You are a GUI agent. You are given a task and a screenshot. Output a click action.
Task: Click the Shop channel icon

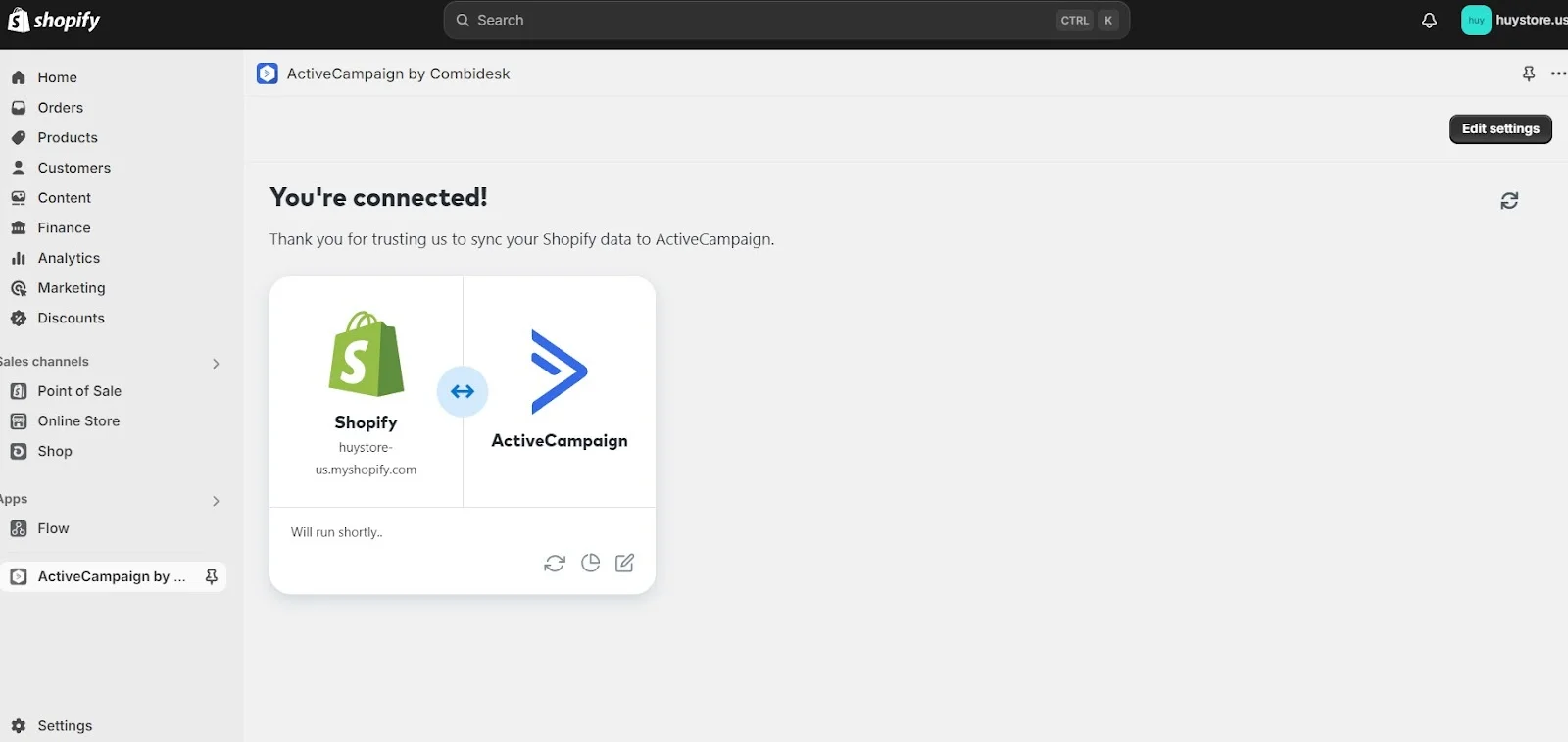tap(18, 451)
